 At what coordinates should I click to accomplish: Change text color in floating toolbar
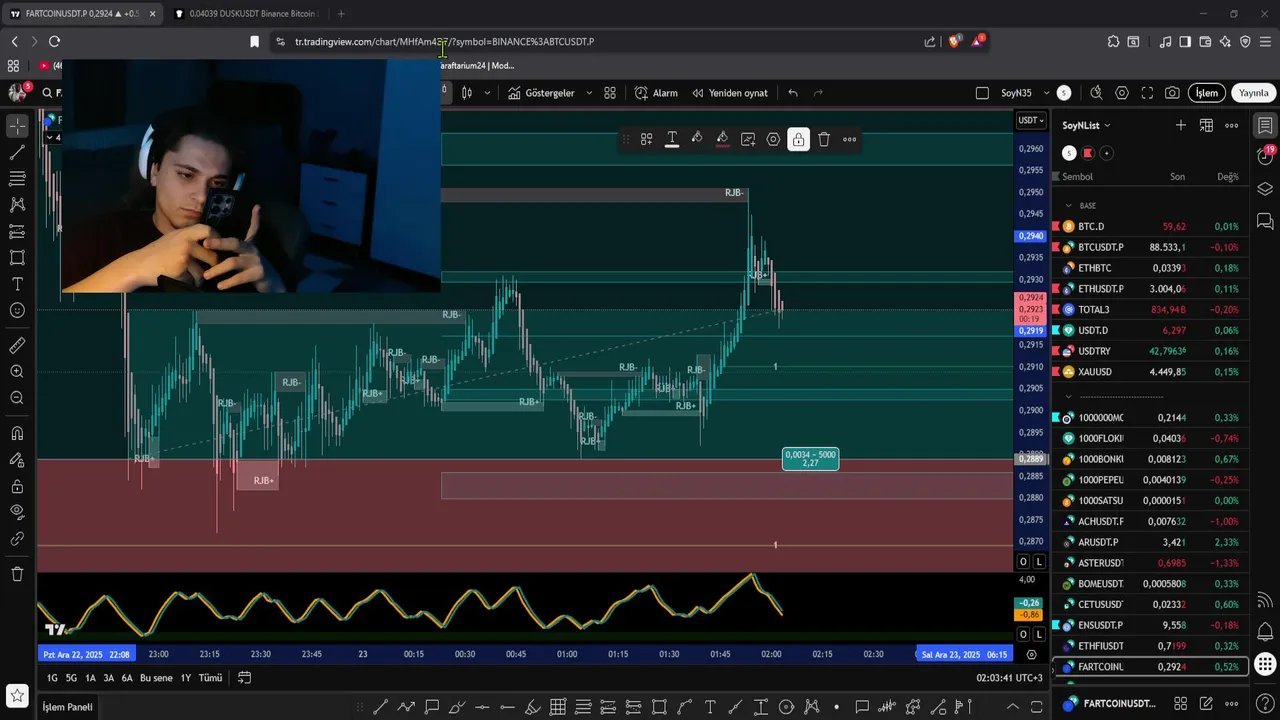tap(672, 139)
